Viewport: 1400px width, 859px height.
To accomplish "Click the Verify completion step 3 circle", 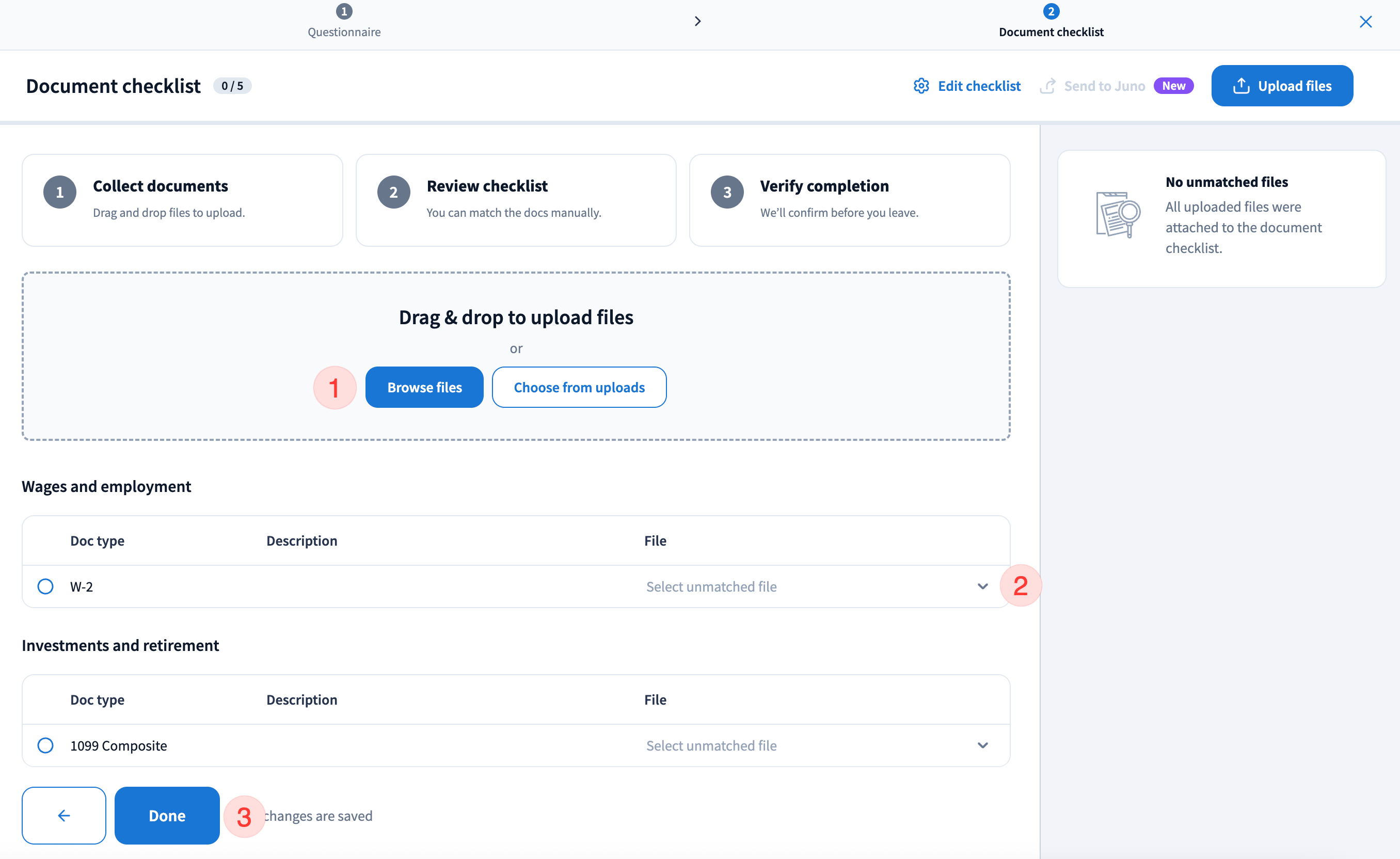I will [727, 193].
